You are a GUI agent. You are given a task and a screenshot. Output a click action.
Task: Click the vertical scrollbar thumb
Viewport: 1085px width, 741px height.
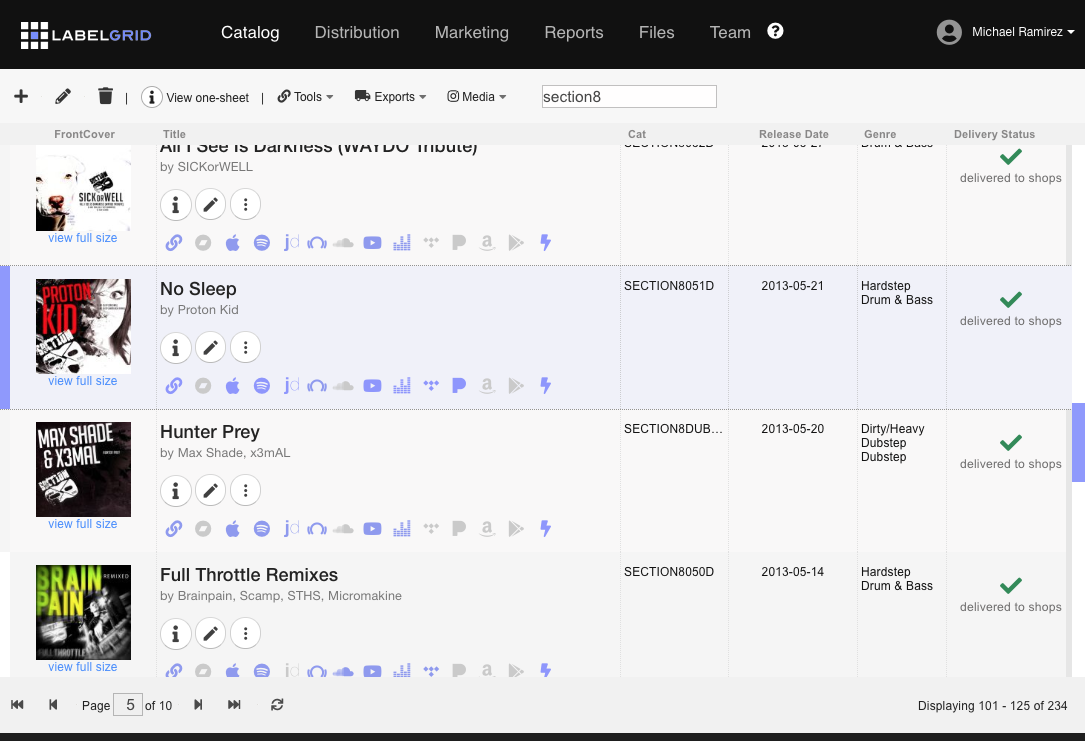coord(1078,443)
